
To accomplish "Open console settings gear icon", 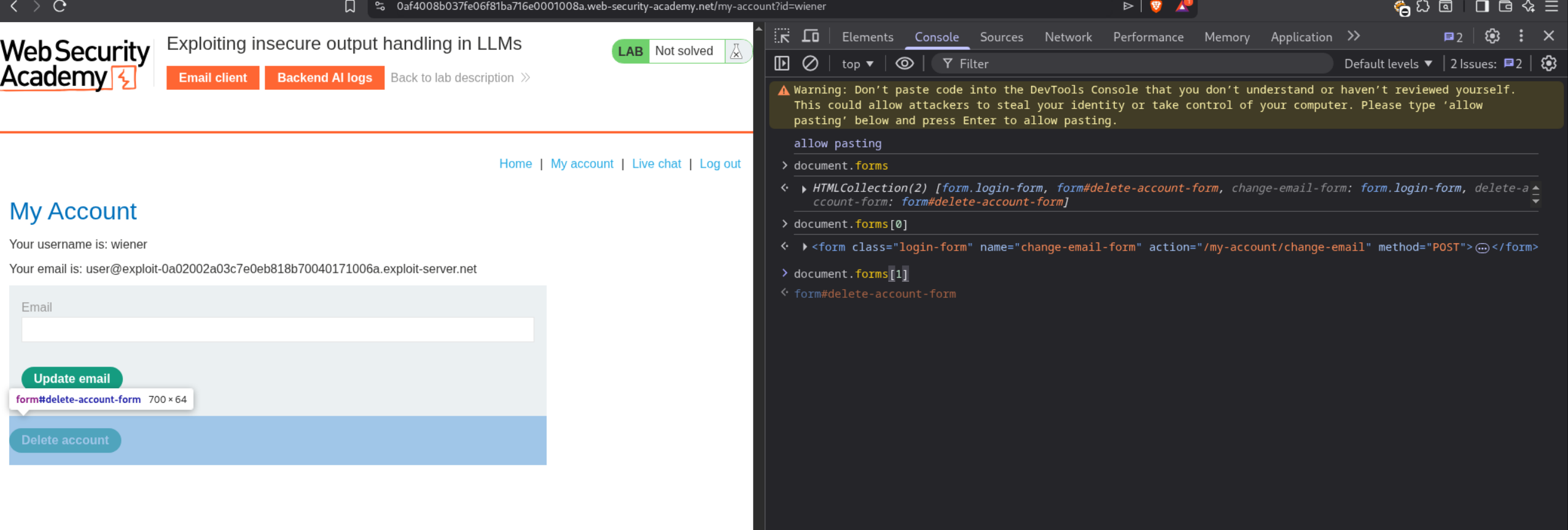I will point(1548,63).
